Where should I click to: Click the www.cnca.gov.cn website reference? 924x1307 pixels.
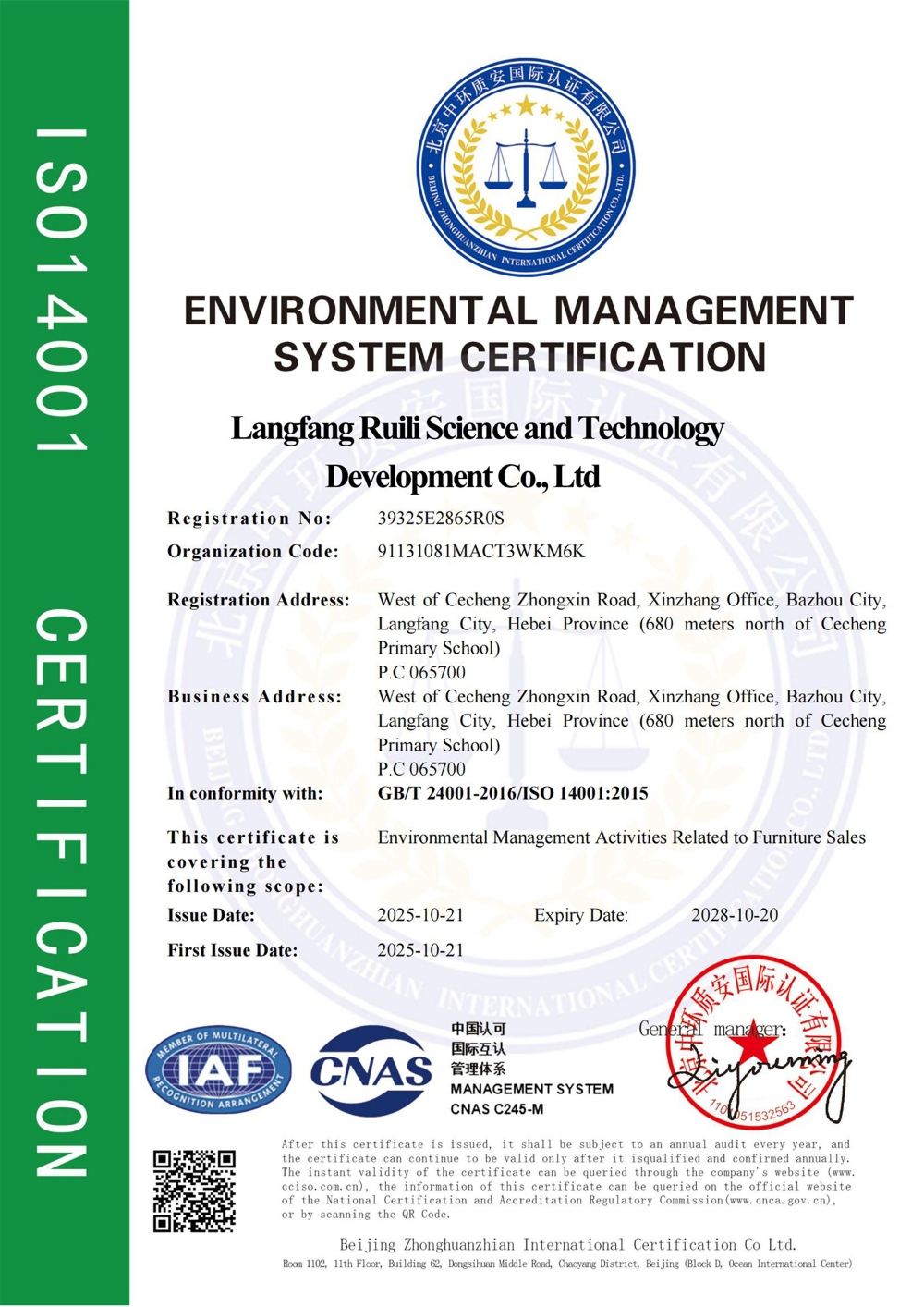point(779,1200)
